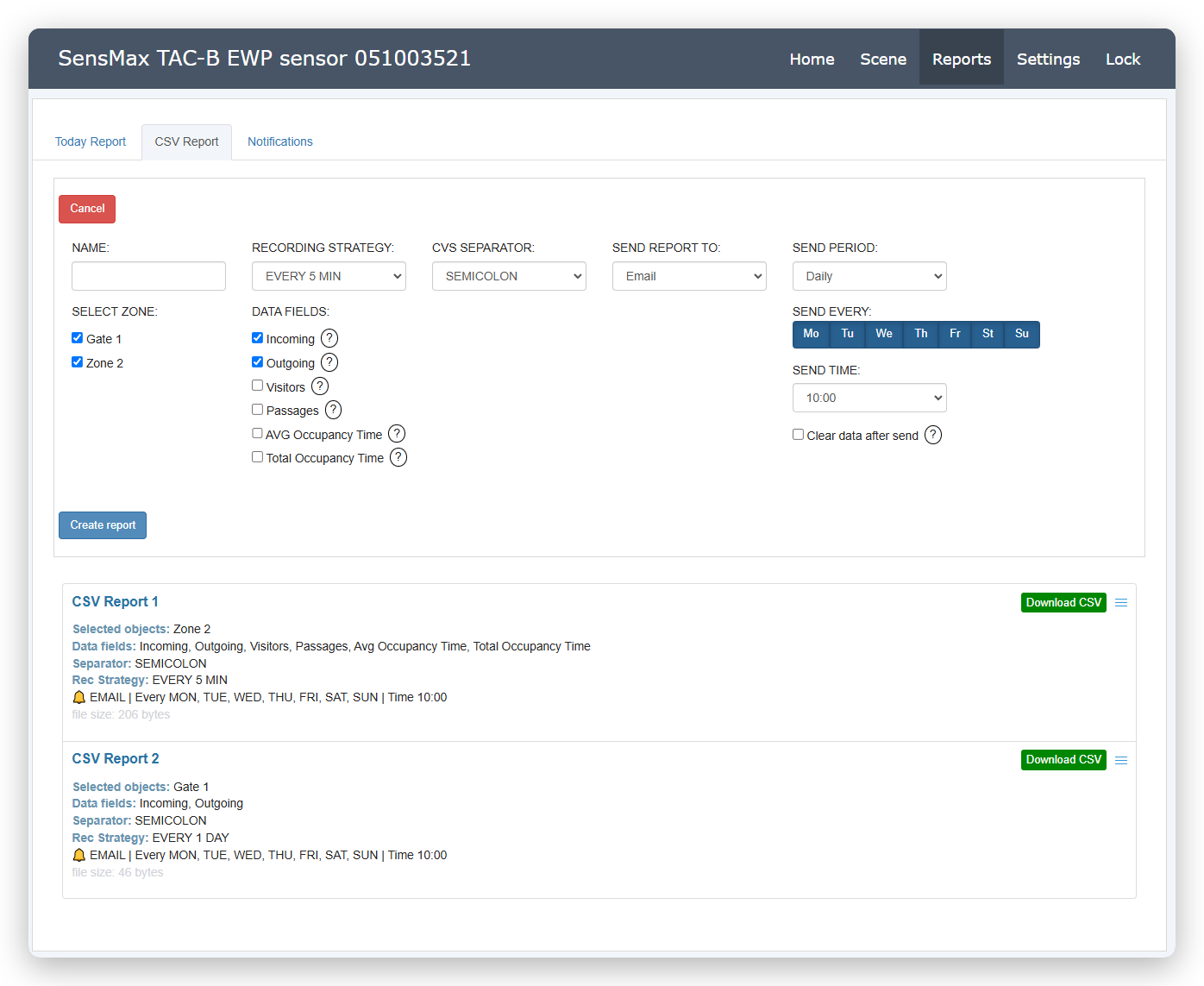Click 'file size: 46 bytes' text
Viewport: 1204px width, 986px height.
[x=117, y=872]
